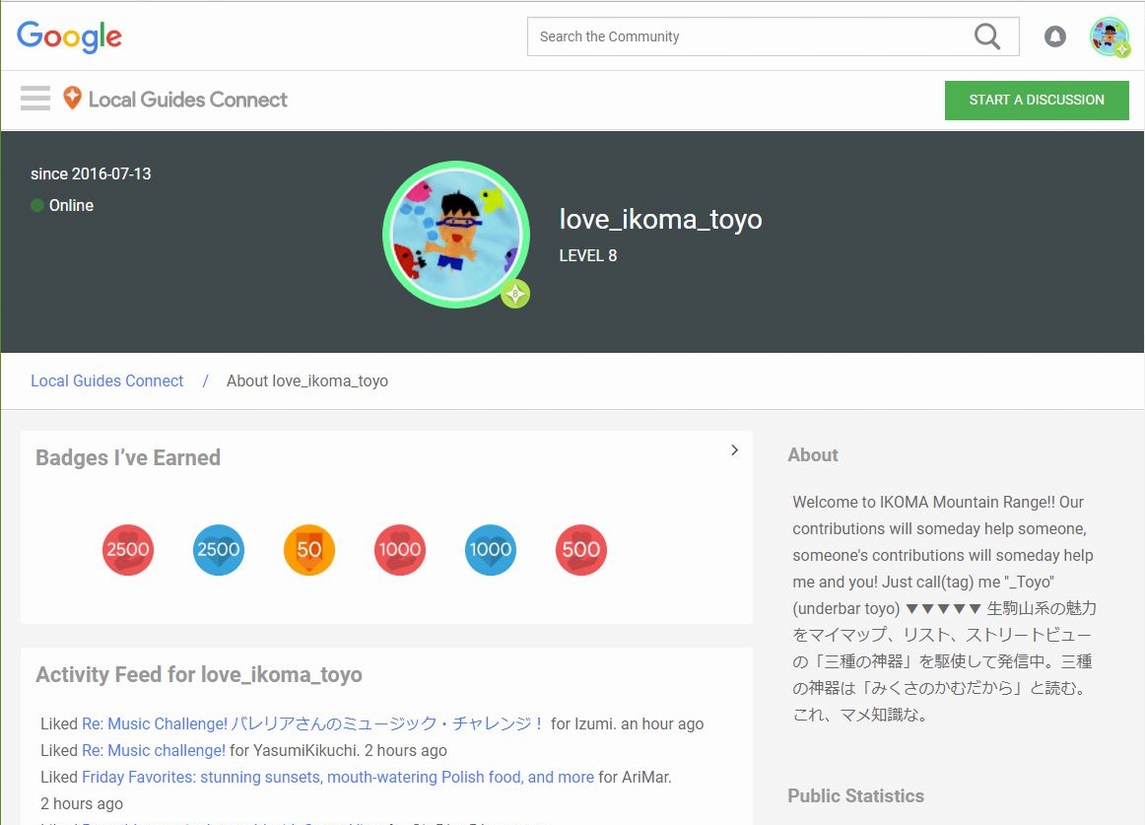
Task: Click the search magnifier icon
Action: coord(987,37)
